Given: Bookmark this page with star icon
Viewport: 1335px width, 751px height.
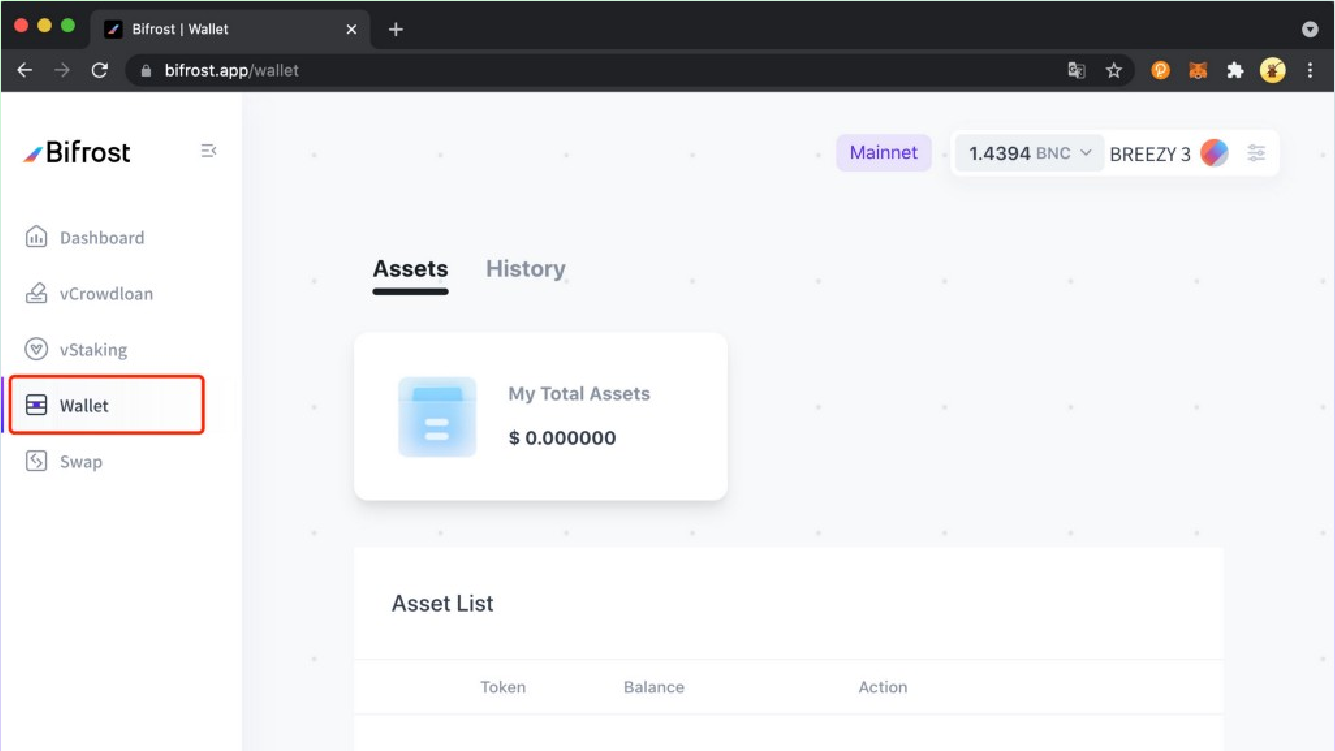Looking at the screenshot, I should [x=1113, y=71].
